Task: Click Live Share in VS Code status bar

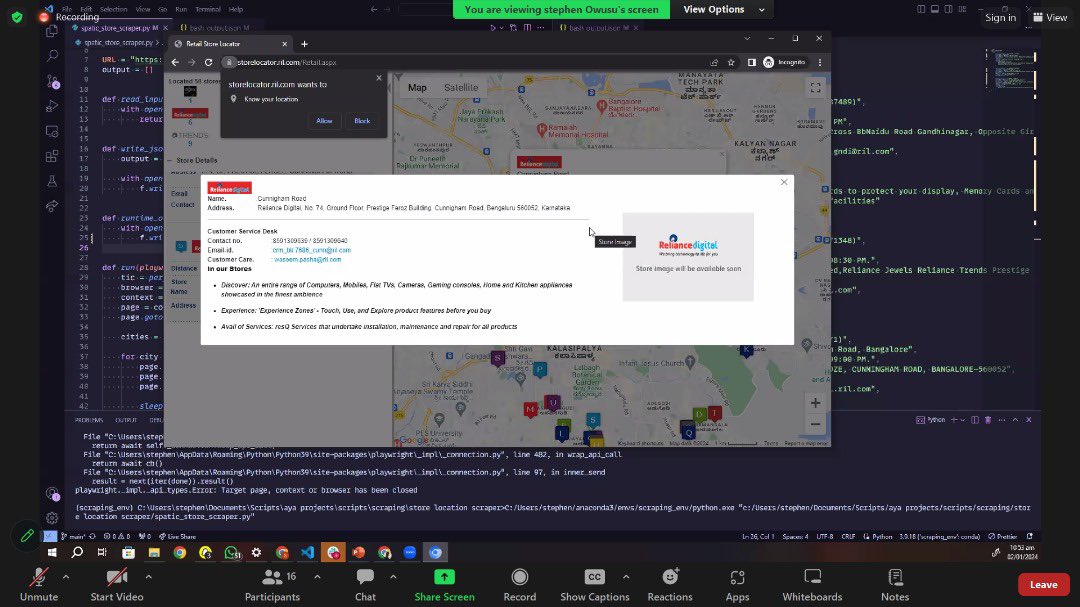Action: (x=178, y=536)
